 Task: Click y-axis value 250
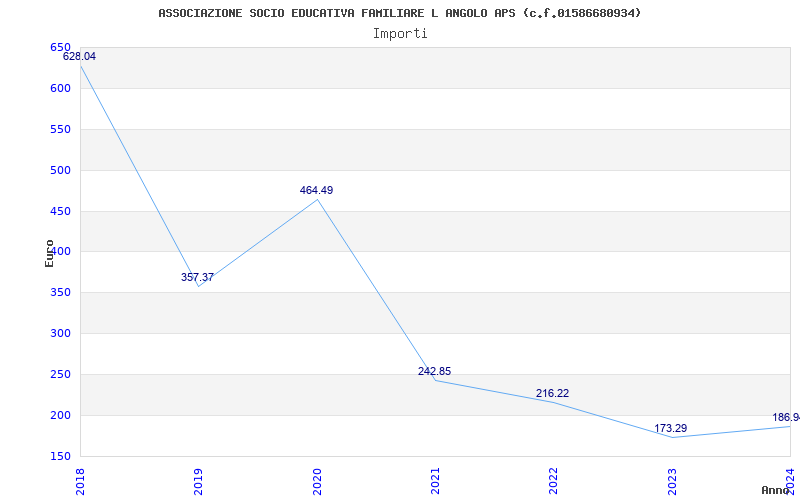tap(60, 374)
